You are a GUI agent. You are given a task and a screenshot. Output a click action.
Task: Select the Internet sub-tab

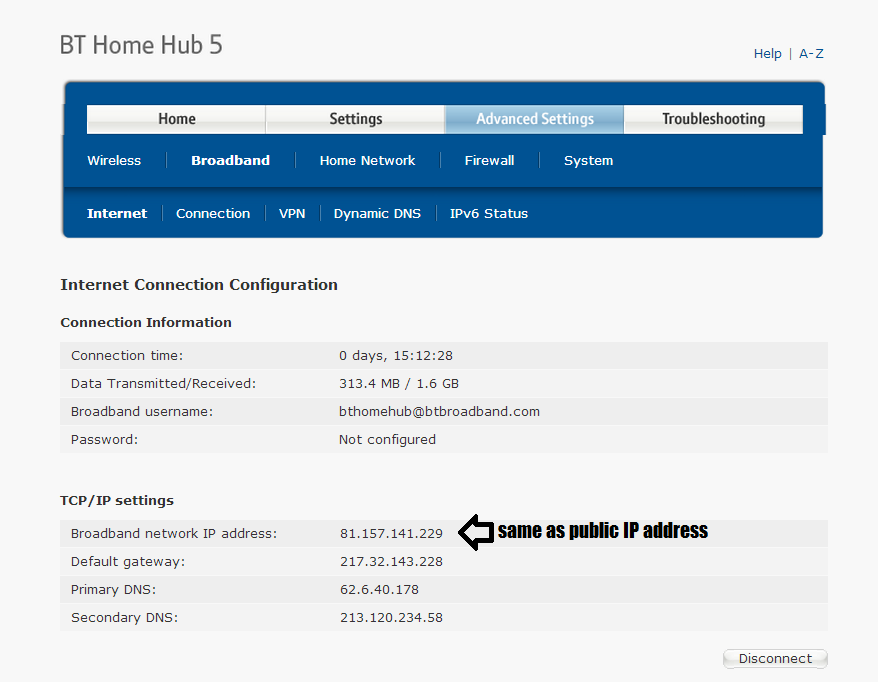click(117, 213)
